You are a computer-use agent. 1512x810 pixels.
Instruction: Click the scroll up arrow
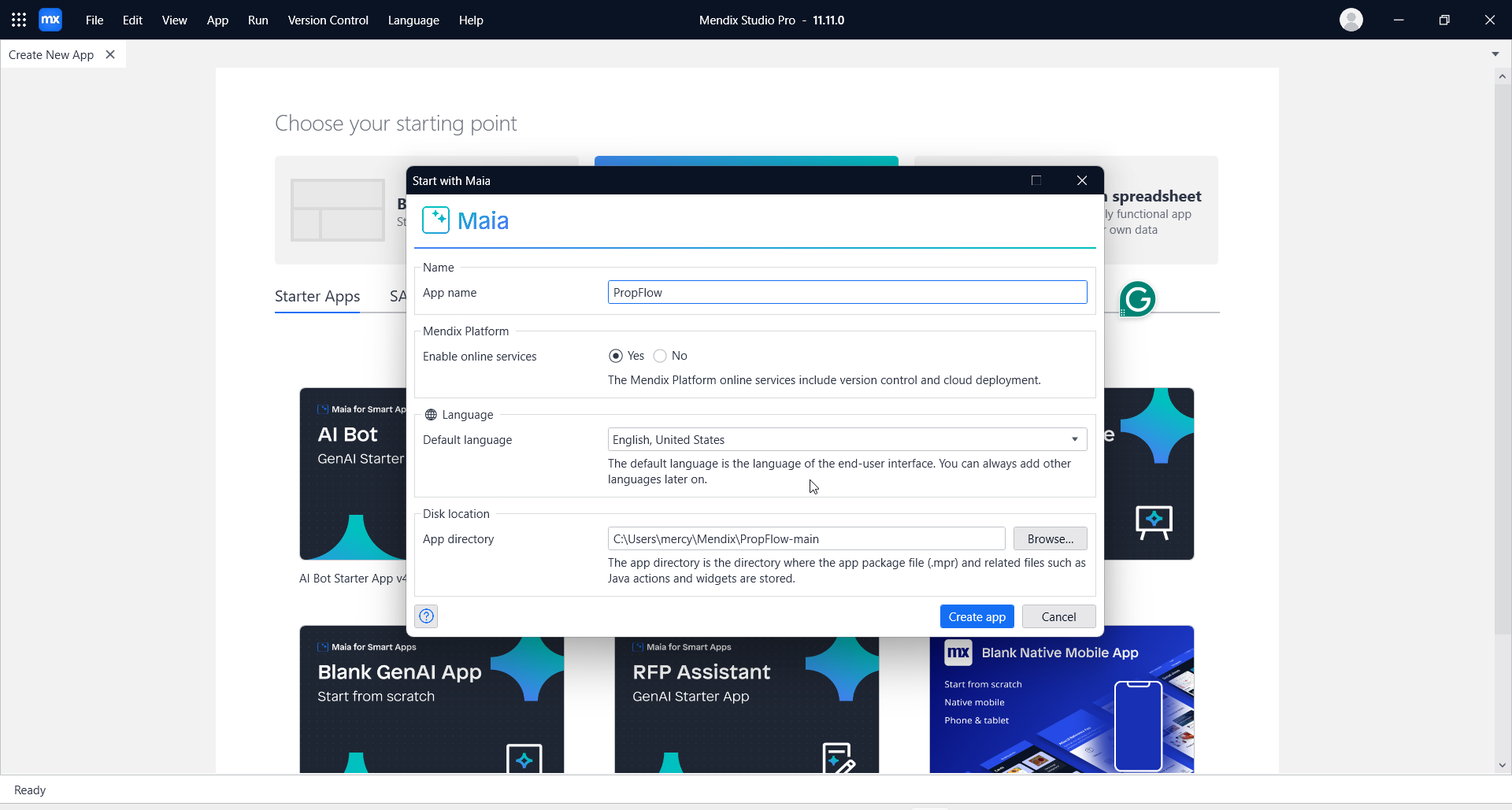(x=1502, y=76)
